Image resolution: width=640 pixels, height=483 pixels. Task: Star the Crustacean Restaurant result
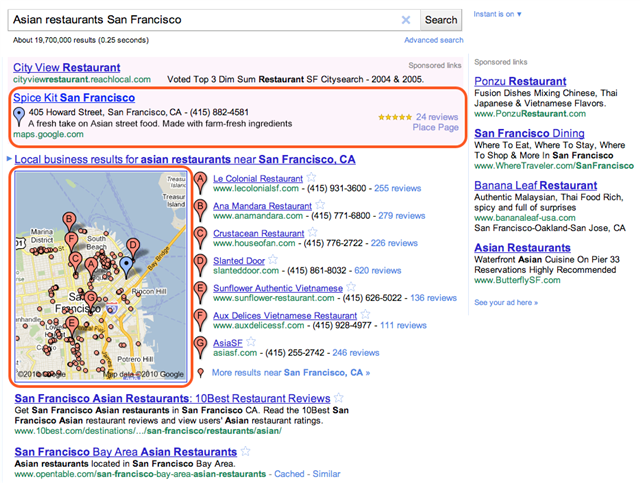click(313, 233)
